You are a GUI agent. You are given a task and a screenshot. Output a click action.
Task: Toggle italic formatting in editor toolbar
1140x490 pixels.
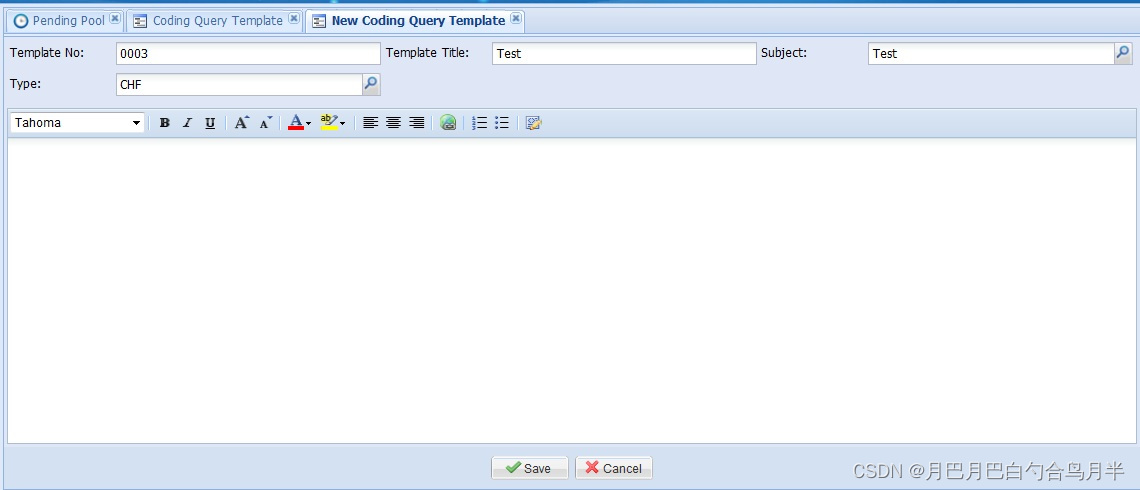point(187,123)
